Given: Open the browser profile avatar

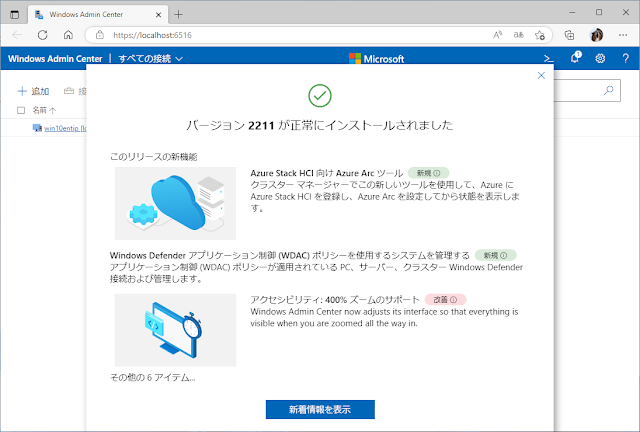Looking at the screenshot, I should tap(596, 35).
